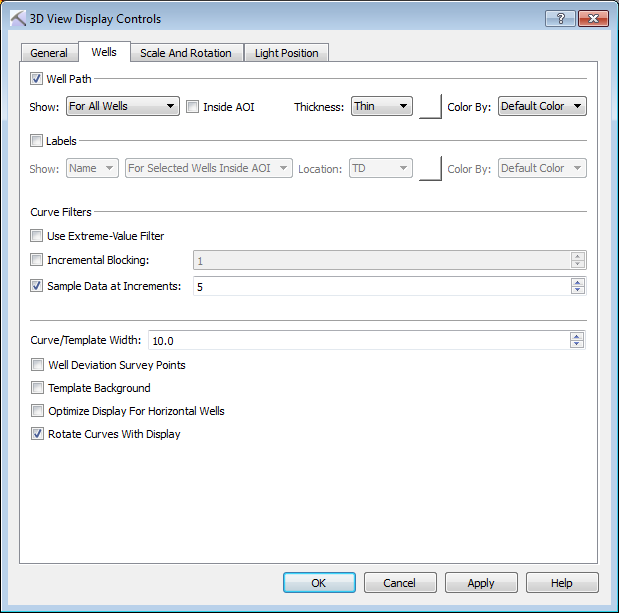This screenshot has width=619, height=613.
Task: Enable the Inside AOI checkbox
Action: [x=193, y=106]
